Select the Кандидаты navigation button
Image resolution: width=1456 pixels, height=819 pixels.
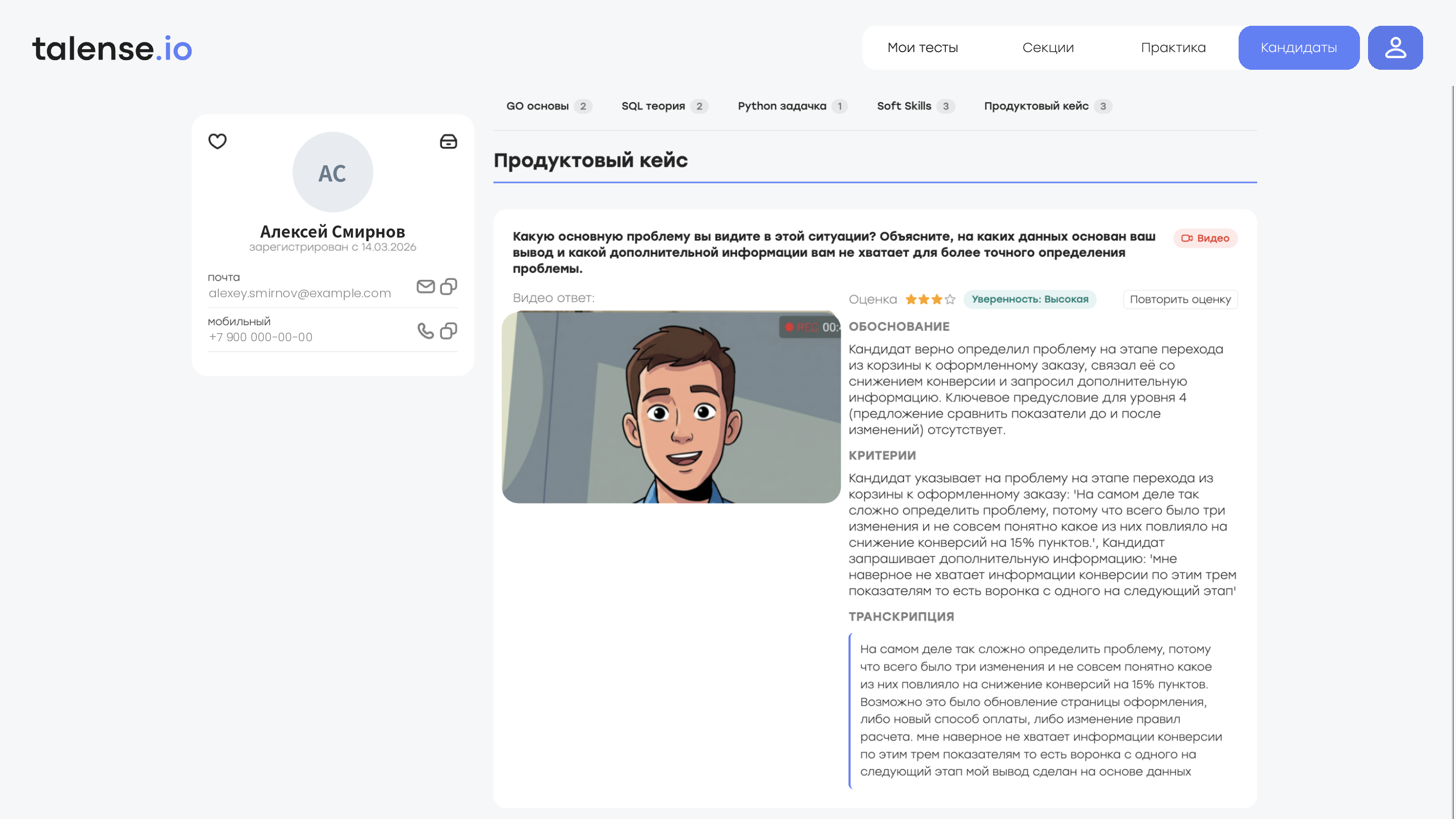point(1298,48)
